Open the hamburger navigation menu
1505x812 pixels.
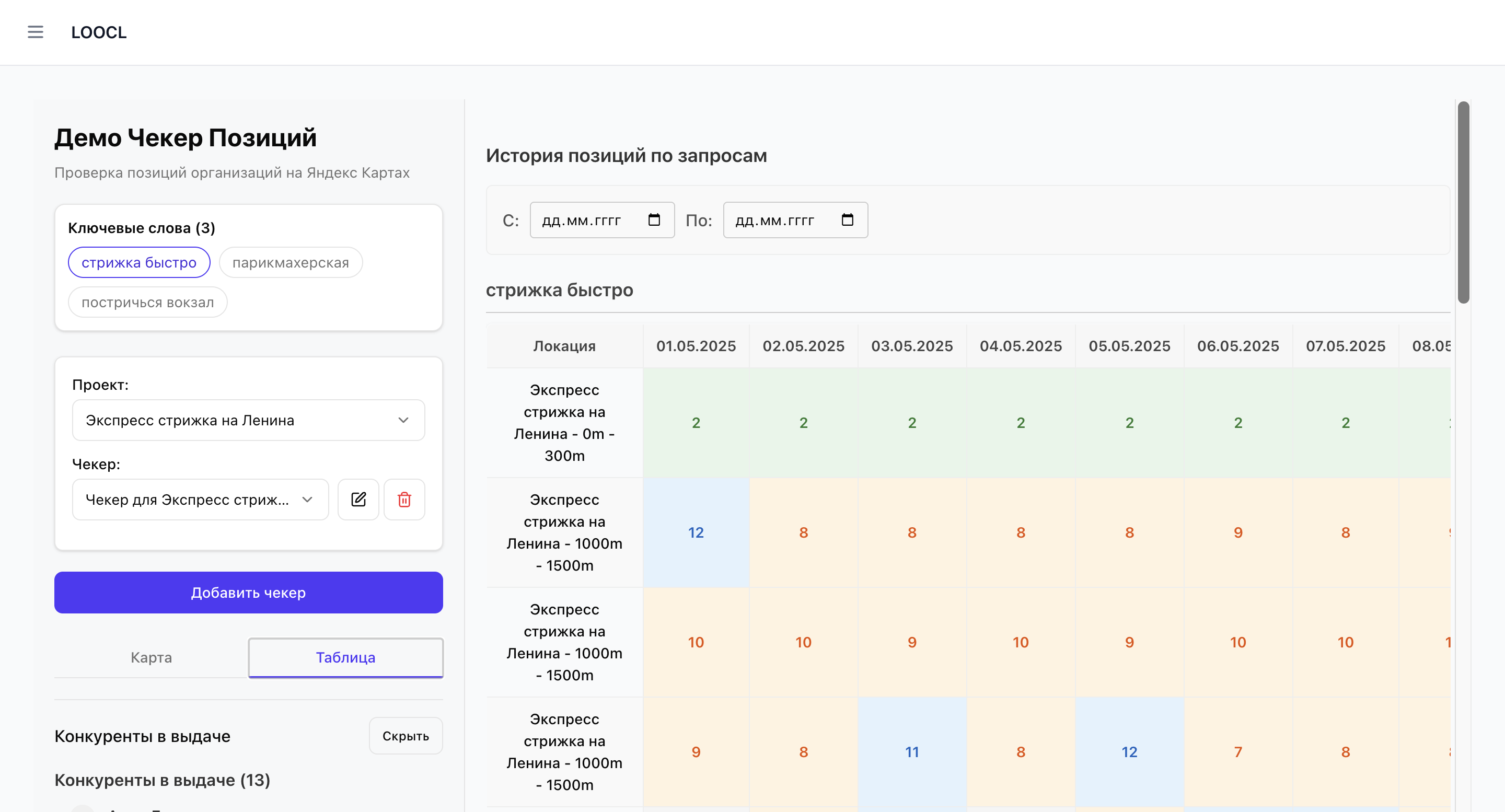coord(35,32)
